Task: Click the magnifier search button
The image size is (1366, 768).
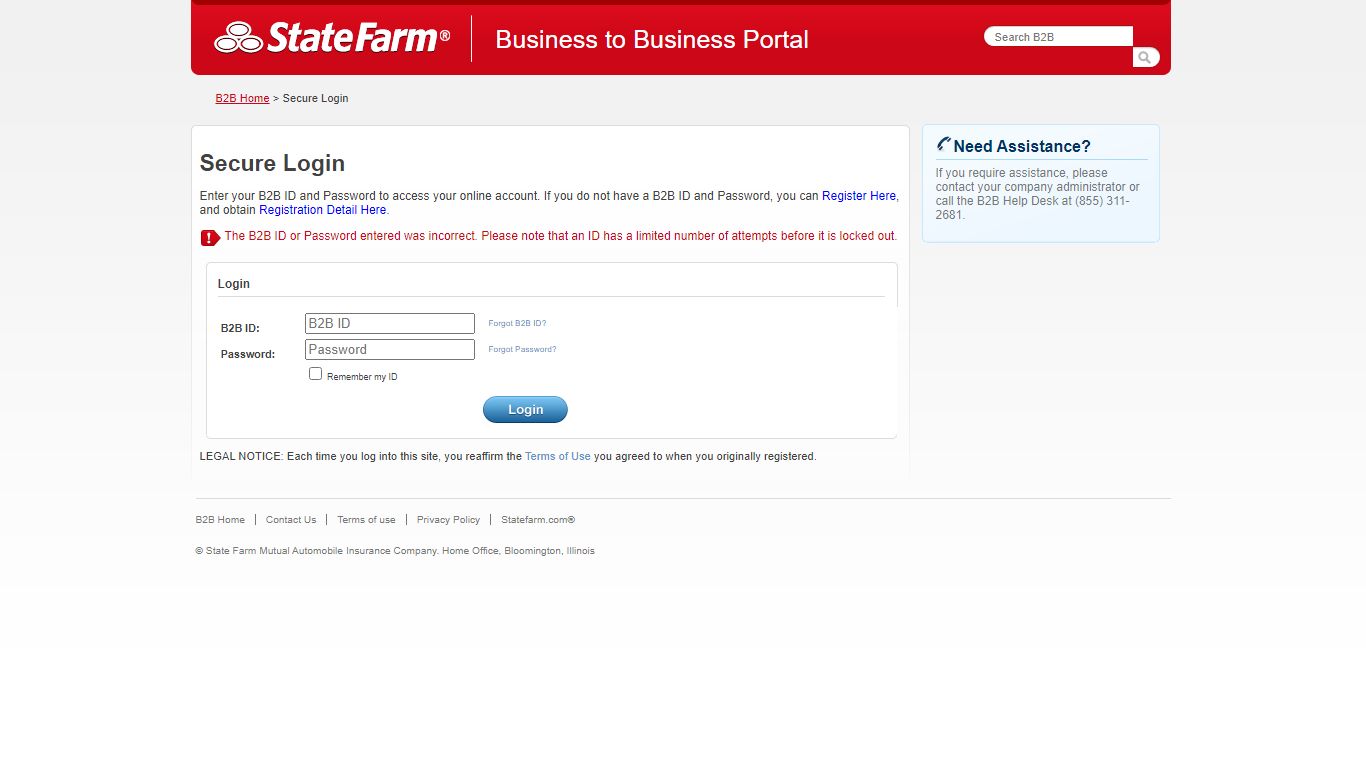Action: (1146, 58)
